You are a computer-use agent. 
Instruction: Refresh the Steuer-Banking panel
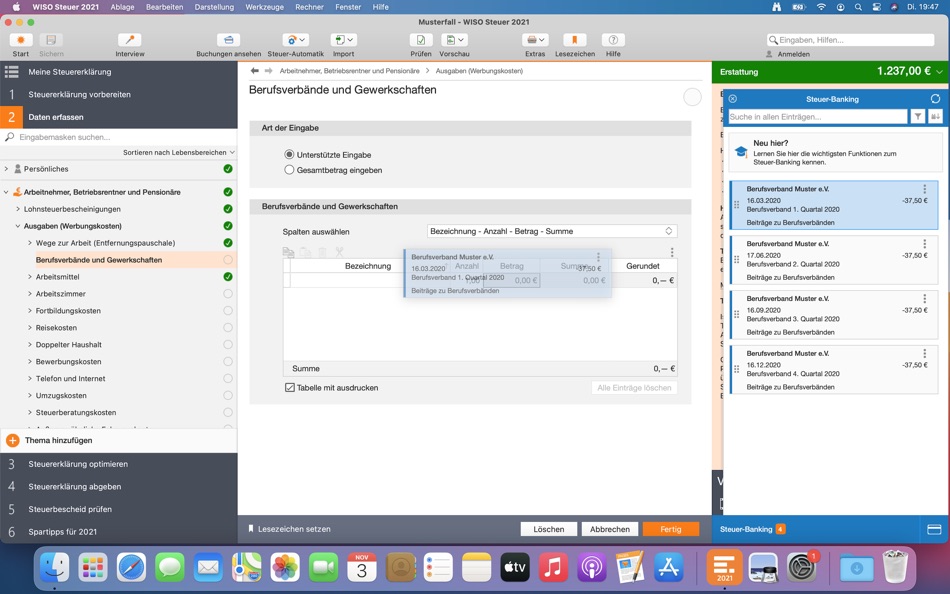[936, 97]
